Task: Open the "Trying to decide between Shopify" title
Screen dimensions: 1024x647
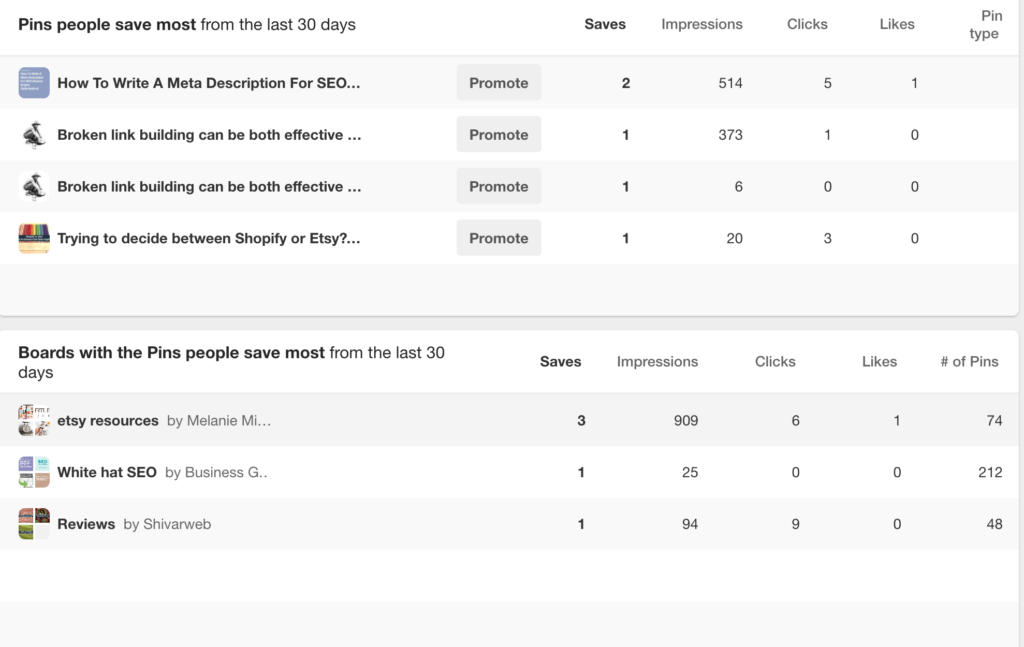Action: 208,238
